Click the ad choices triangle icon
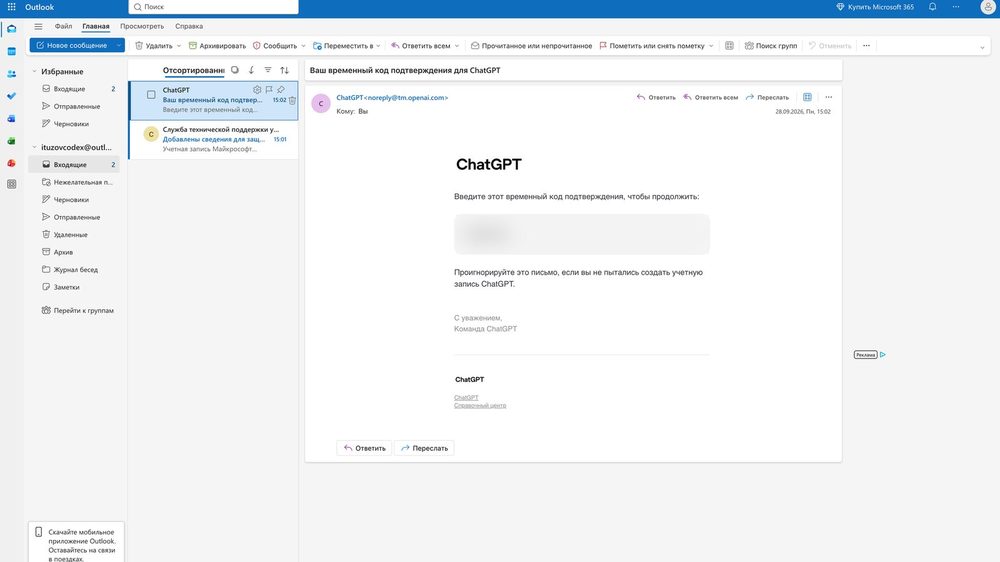Viewport: 1000px width, 562px height. click(x=883, y=355)
